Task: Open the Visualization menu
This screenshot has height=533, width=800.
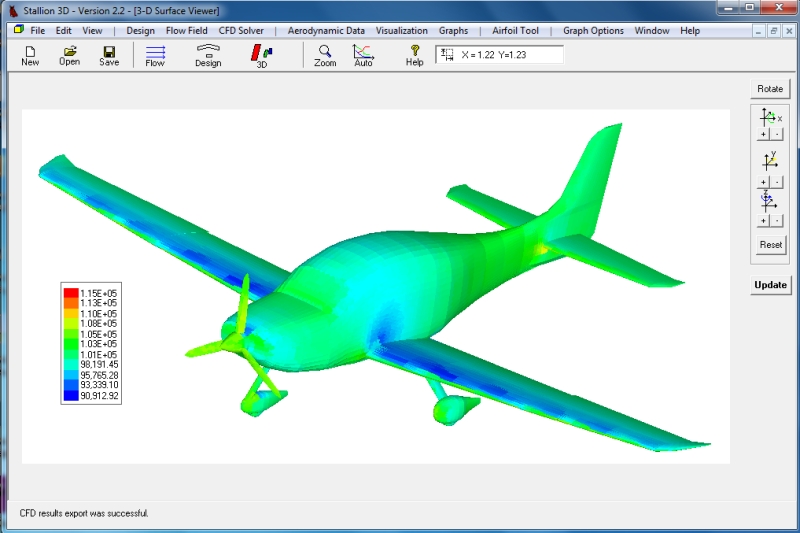Action: click(x=401, y=31)
